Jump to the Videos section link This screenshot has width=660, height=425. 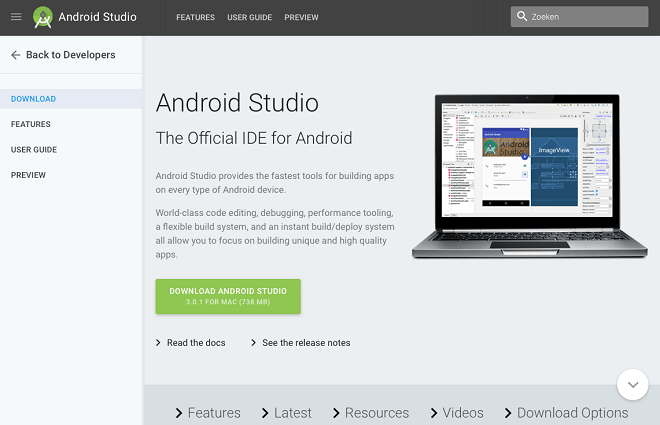(463, 413)
